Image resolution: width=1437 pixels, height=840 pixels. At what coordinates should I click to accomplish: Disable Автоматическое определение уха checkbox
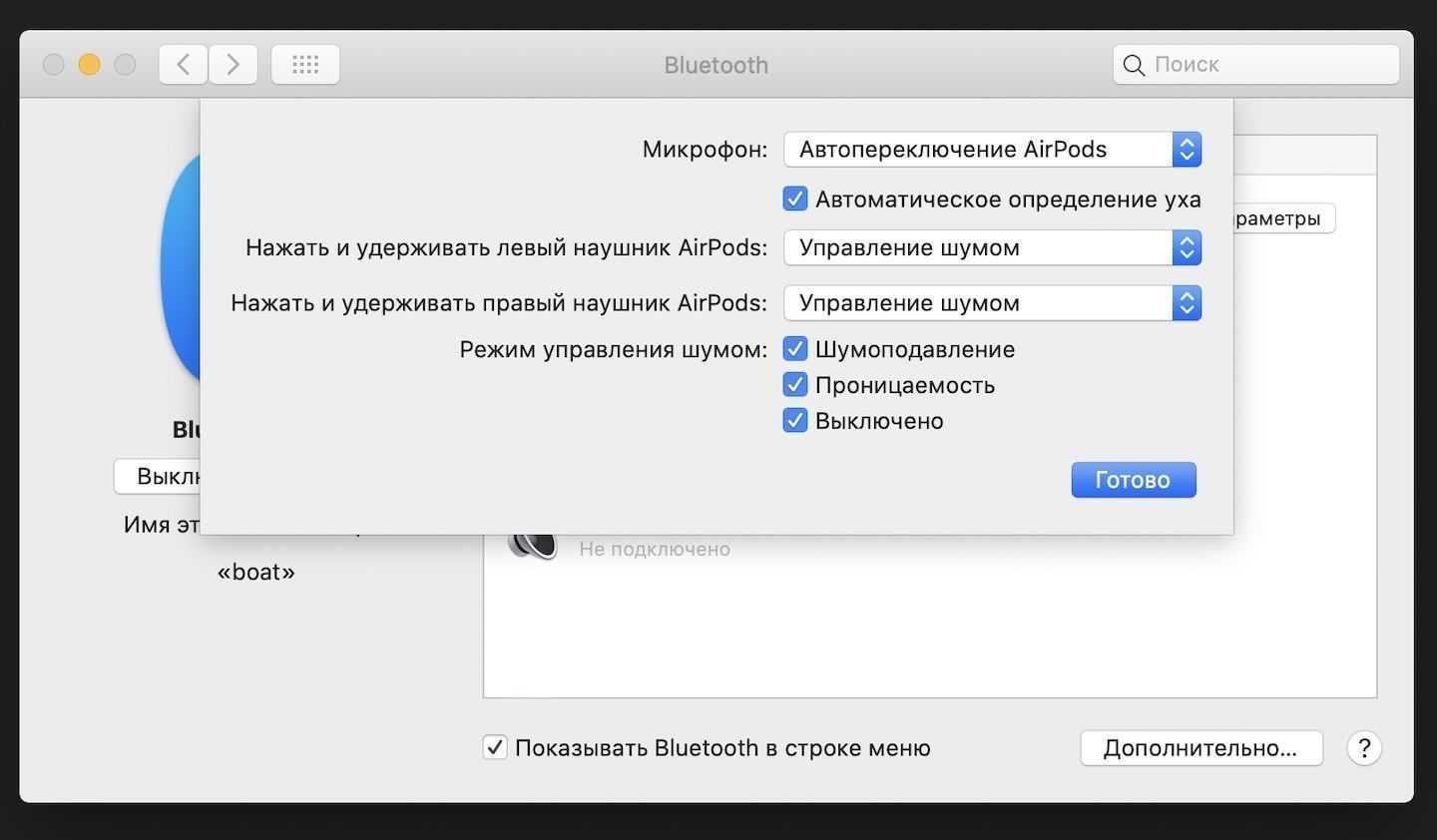click(795, 200)
